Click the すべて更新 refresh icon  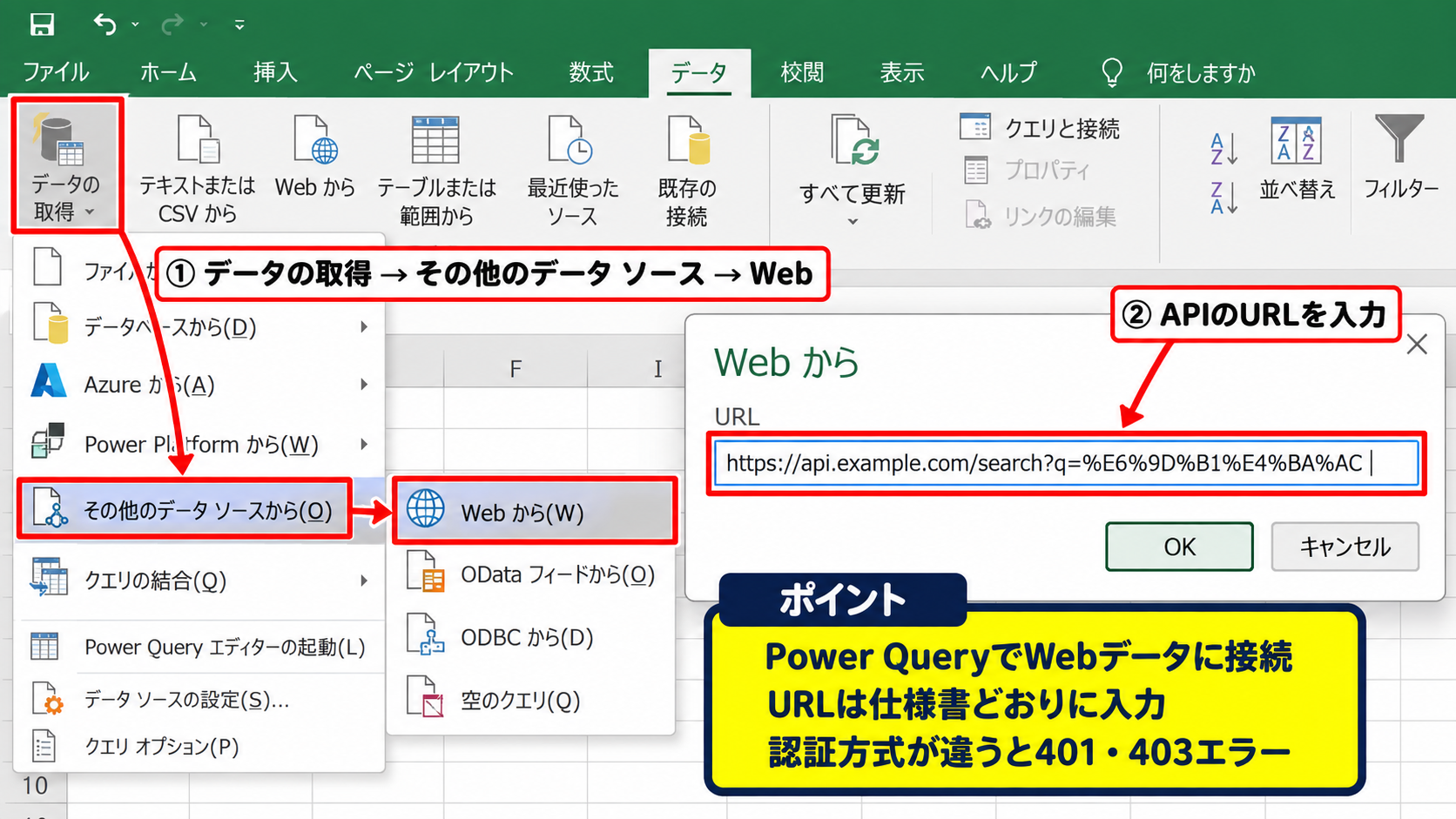[x=853, y=140]
